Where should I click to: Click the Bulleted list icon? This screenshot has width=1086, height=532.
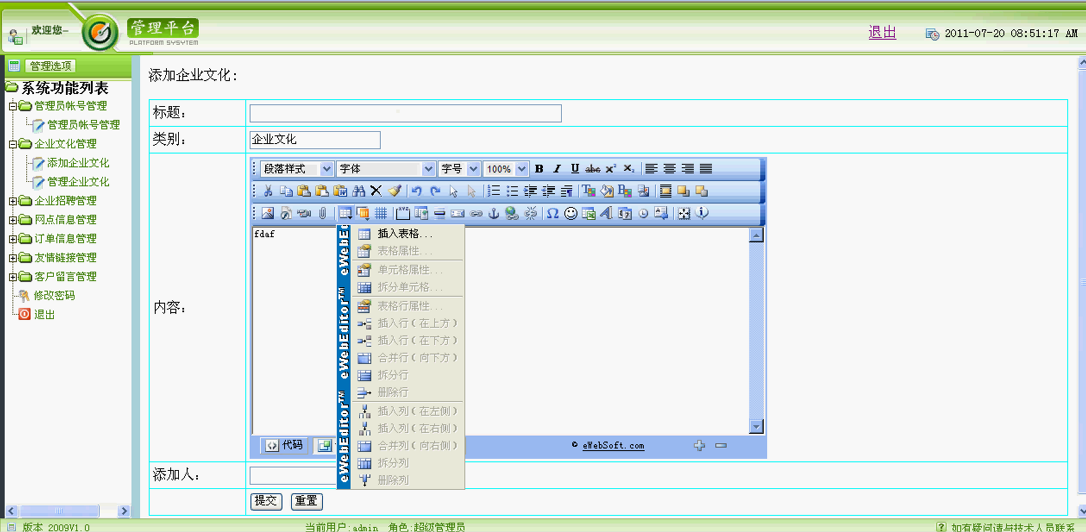click(513, 190)
